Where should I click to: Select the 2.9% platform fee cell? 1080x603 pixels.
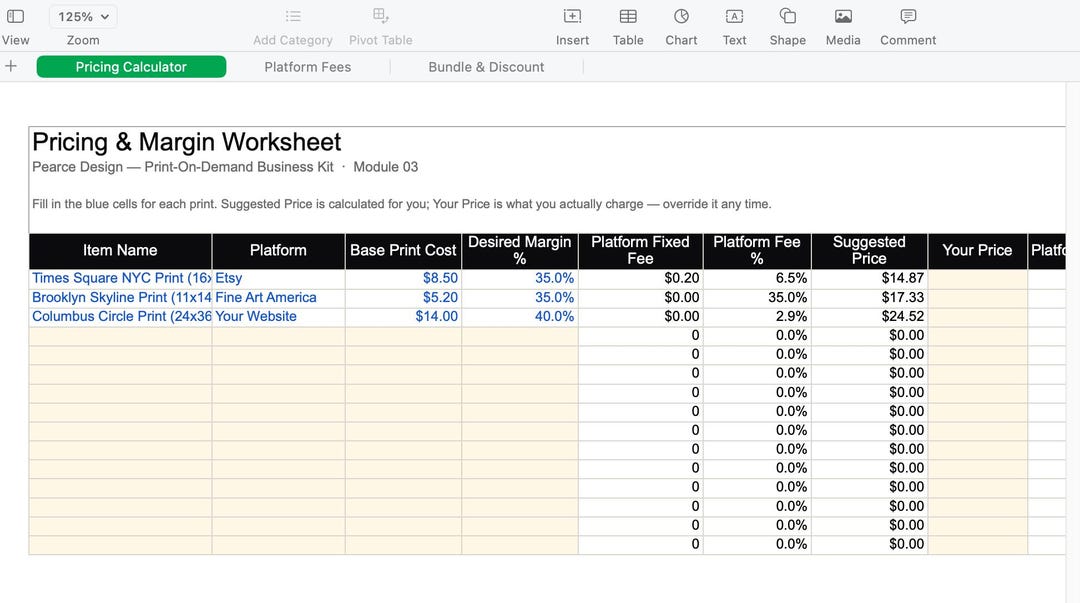point(757,316)
